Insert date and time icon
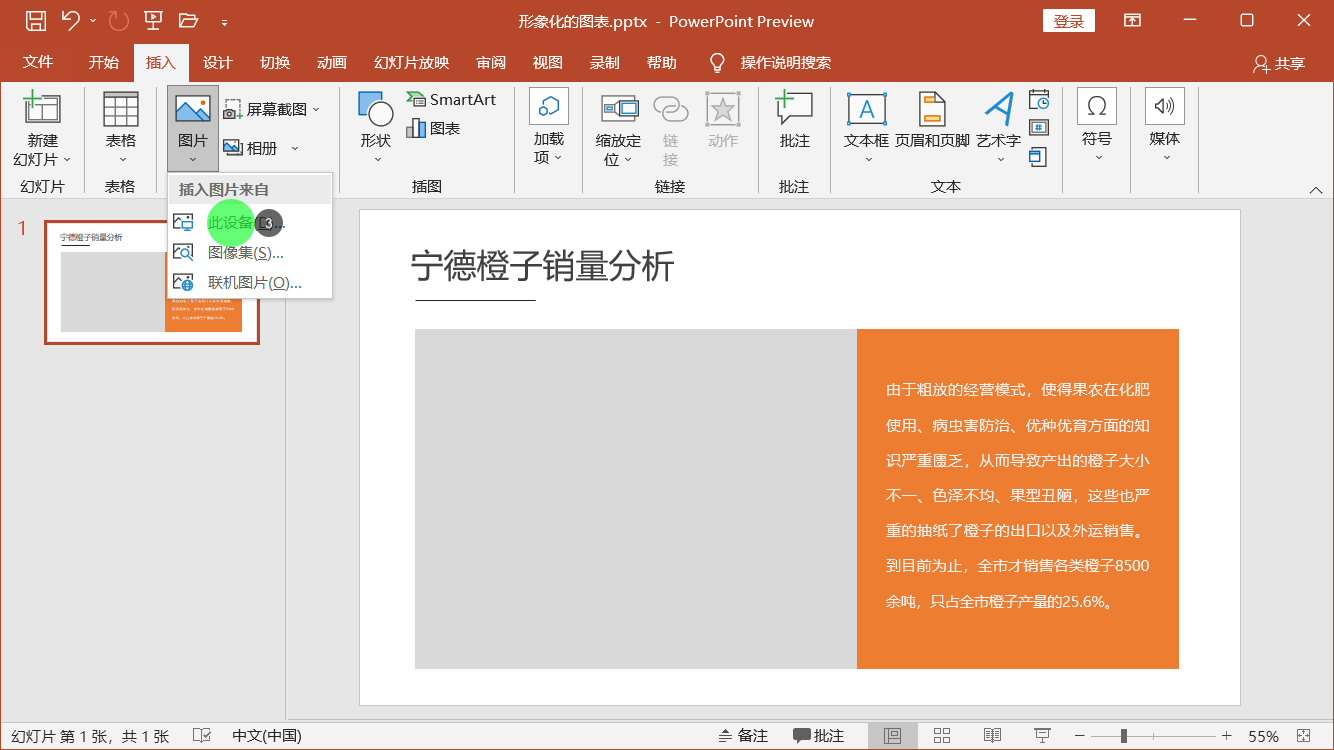The width and height of the screenshot is (1334, 750). [x=1039, y=99]
